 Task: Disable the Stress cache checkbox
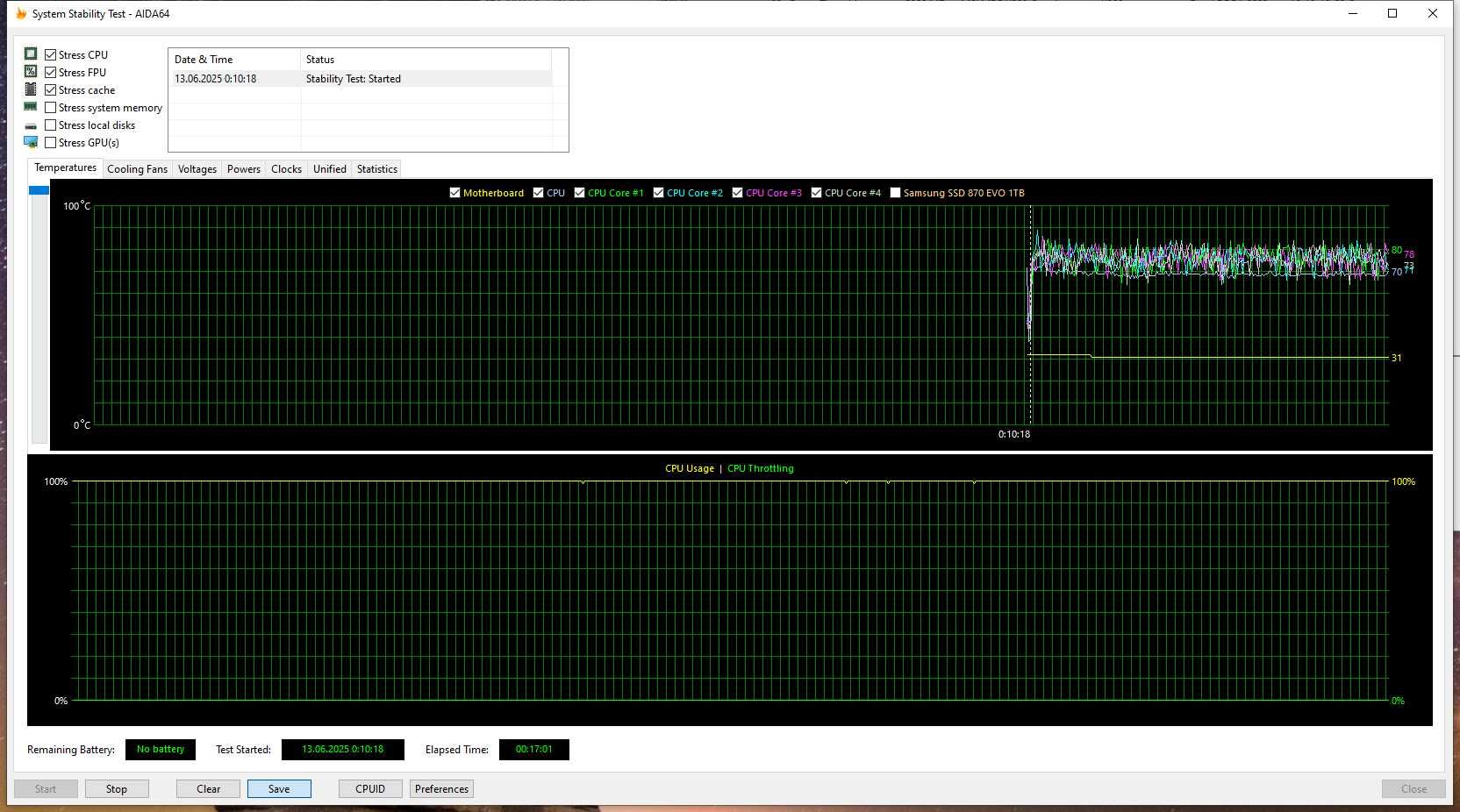click(x=51, y=89)
